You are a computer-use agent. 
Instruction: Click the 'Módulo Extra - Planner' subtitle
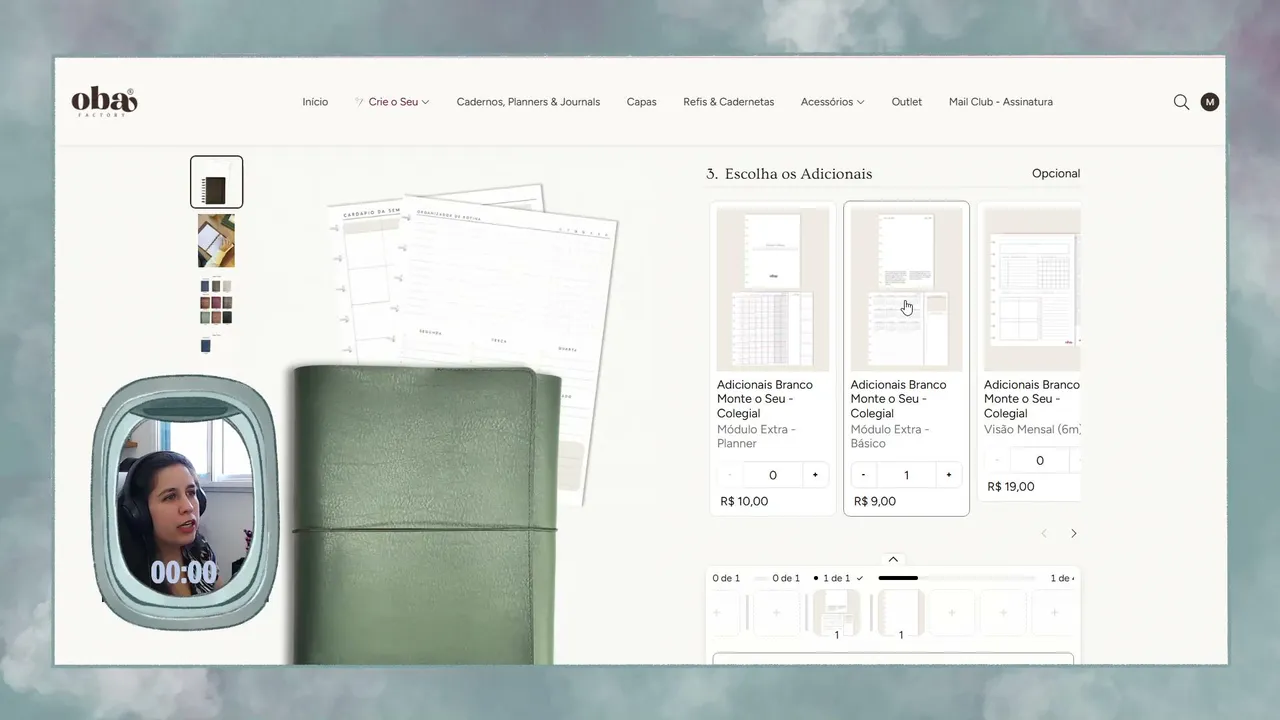(x=756, y=436)
